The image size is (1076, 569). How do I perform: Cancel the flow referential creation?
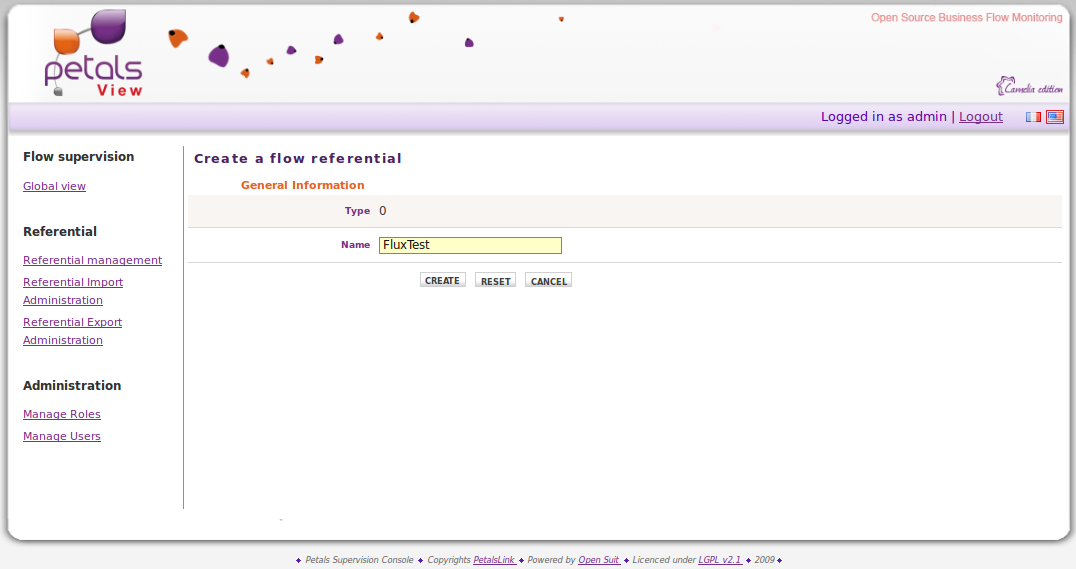548,281
